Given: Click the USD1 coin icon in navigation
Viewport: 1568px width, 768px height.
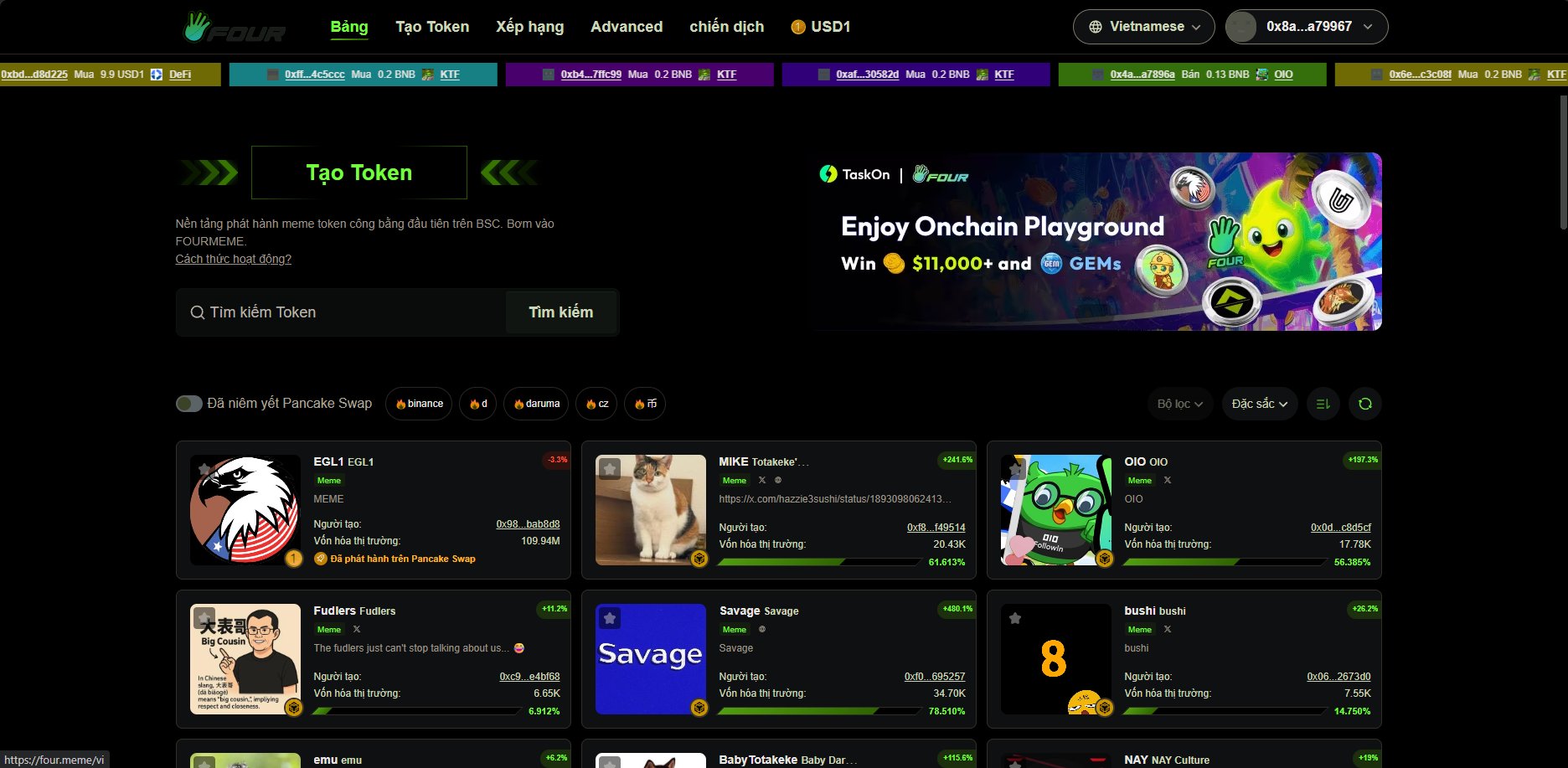Looking at the screenshot, I should click(798, 27).
